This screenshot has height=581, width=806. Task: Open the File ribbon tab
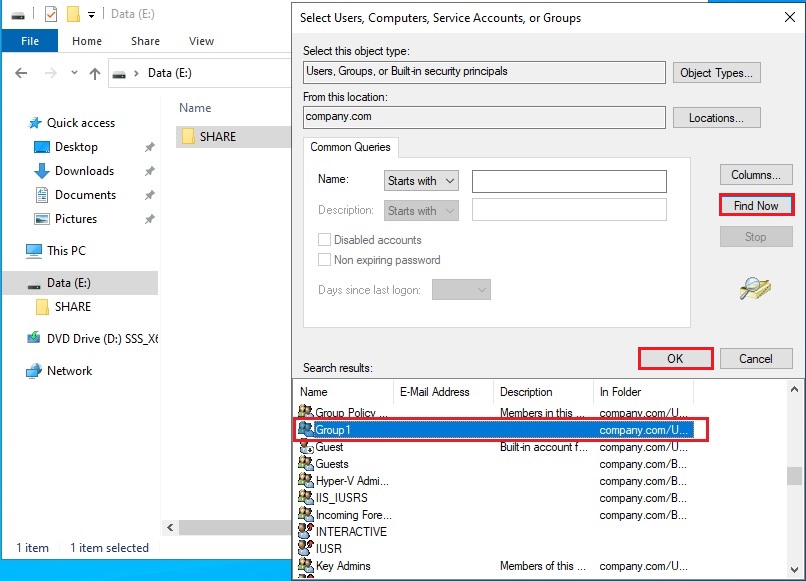(29, 41)
